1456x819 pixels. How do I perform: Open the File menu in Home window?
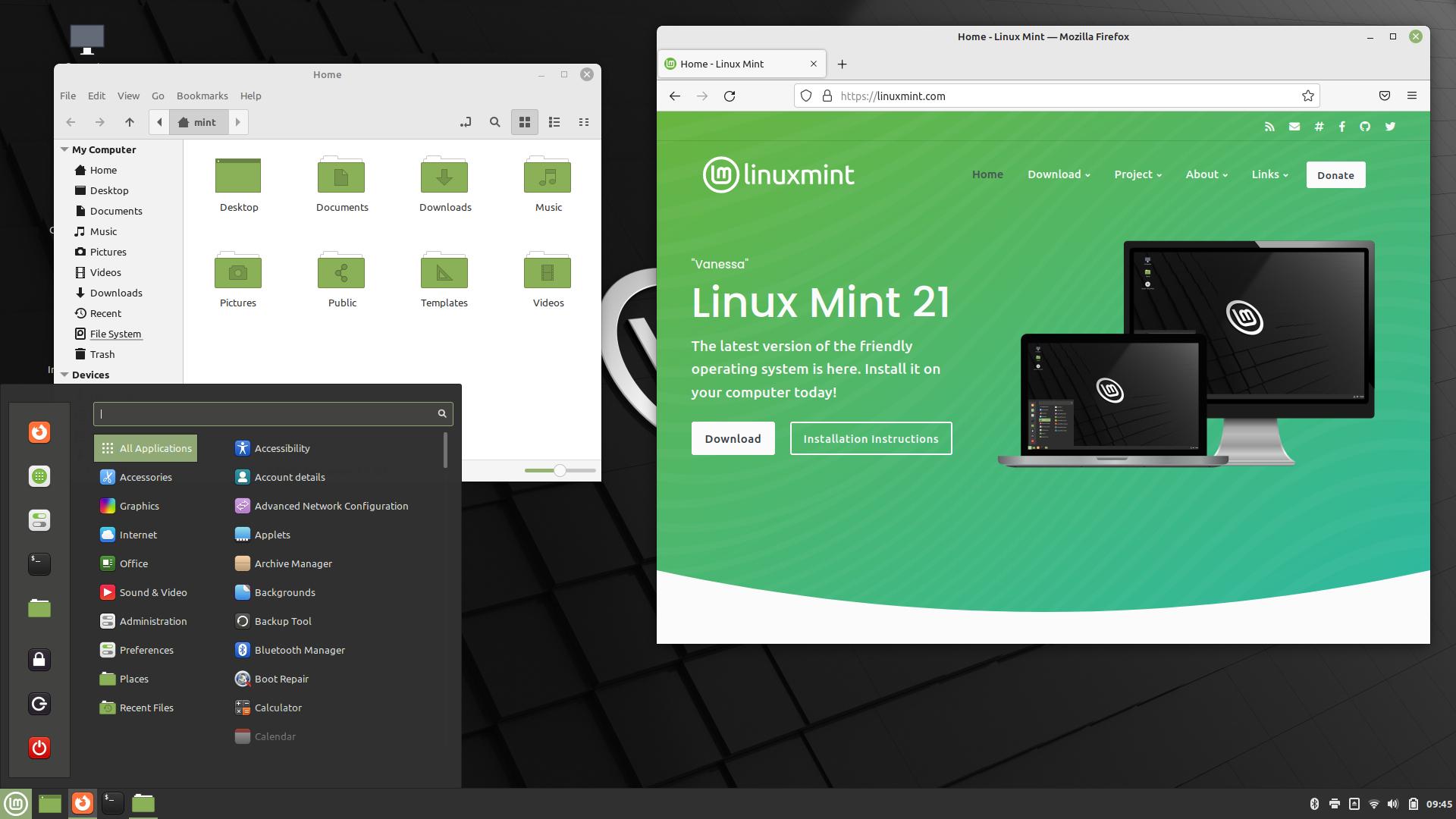(67, 96)
